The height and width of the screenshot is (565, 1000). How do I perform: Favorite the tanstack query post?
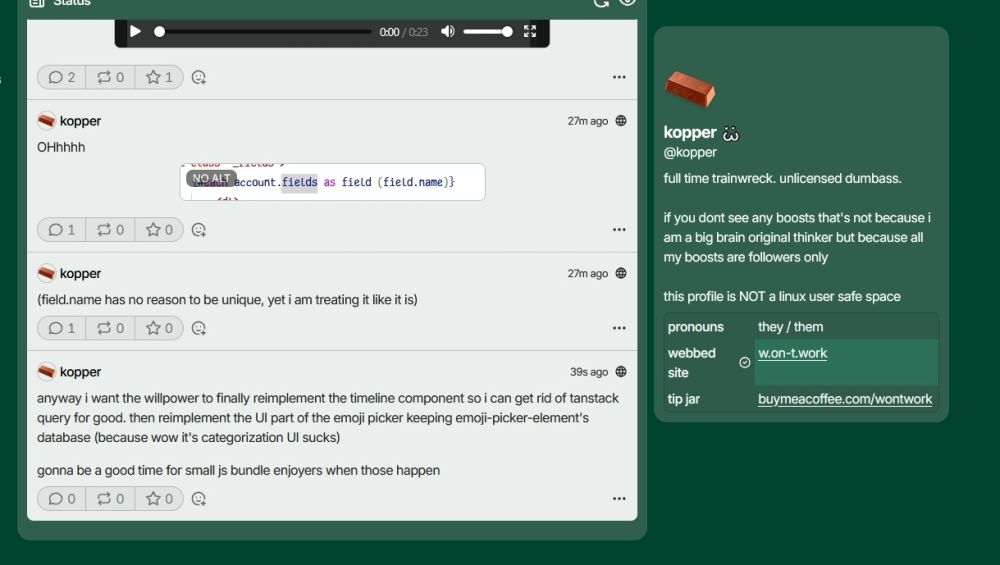tap(159, 499)
